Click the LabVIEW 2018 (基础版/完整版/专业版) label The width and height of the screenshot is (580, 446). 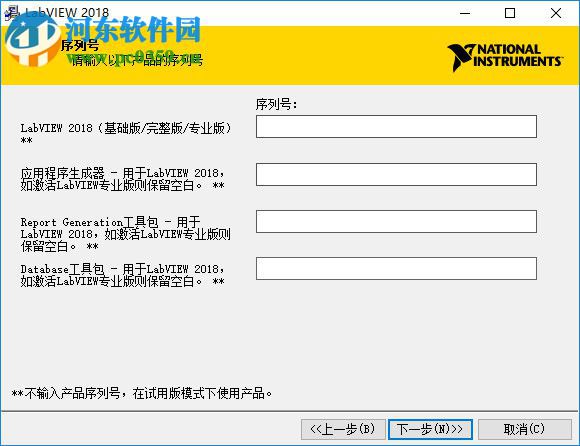[x=126, y=134]
